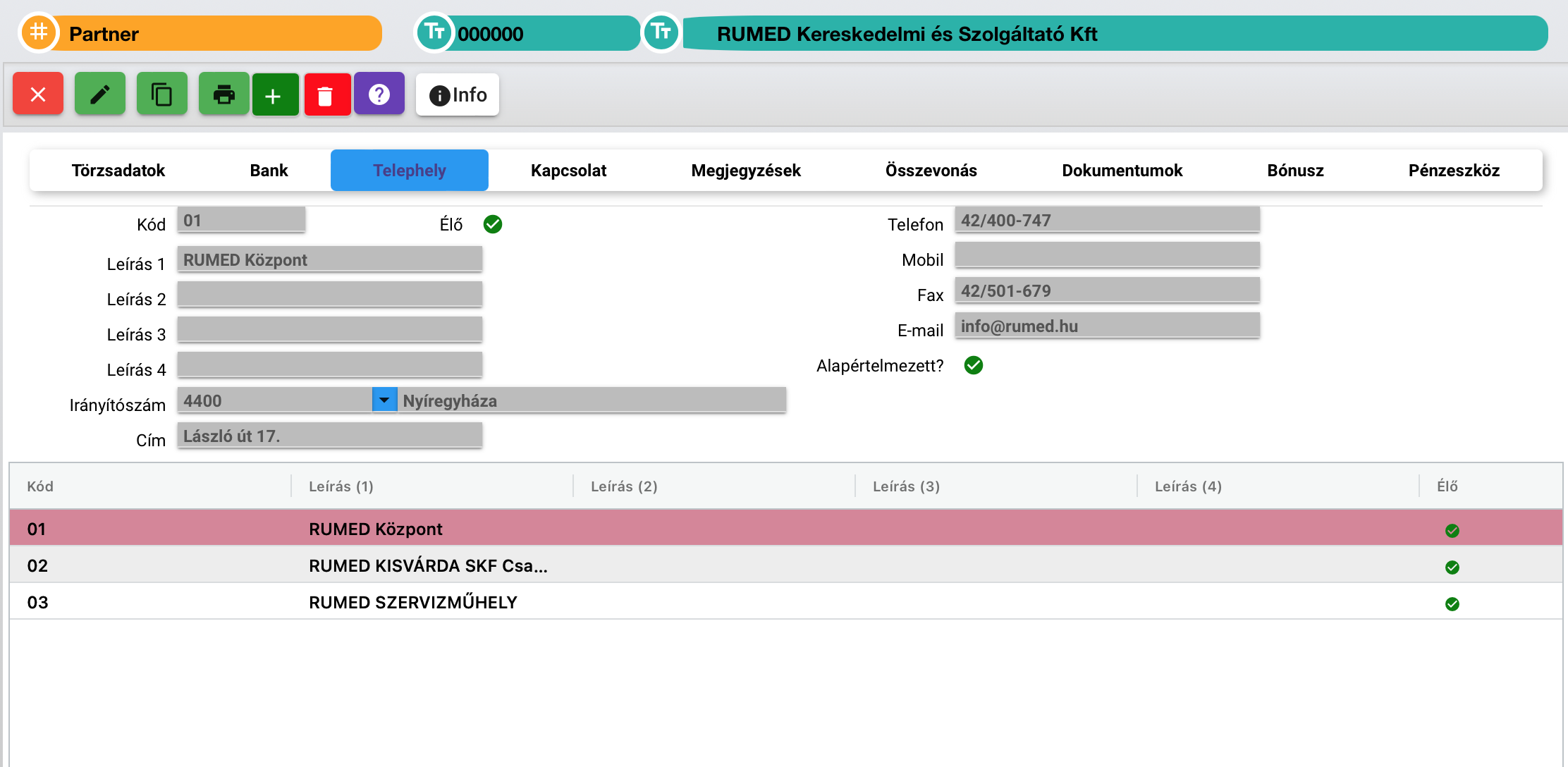This screenshot has height=767, width=1568.
Task: Open the Dokumentumok tab
Action: (1122, 171)
